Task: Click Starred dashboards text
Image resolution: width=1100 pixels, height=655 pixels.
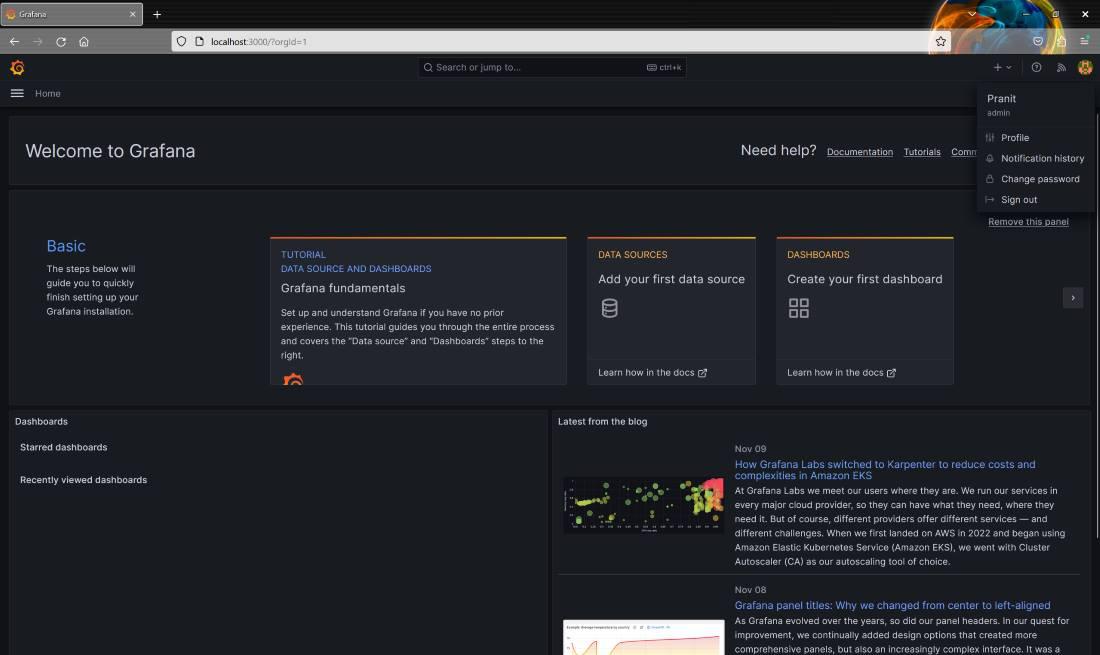Action: [64, 447]
